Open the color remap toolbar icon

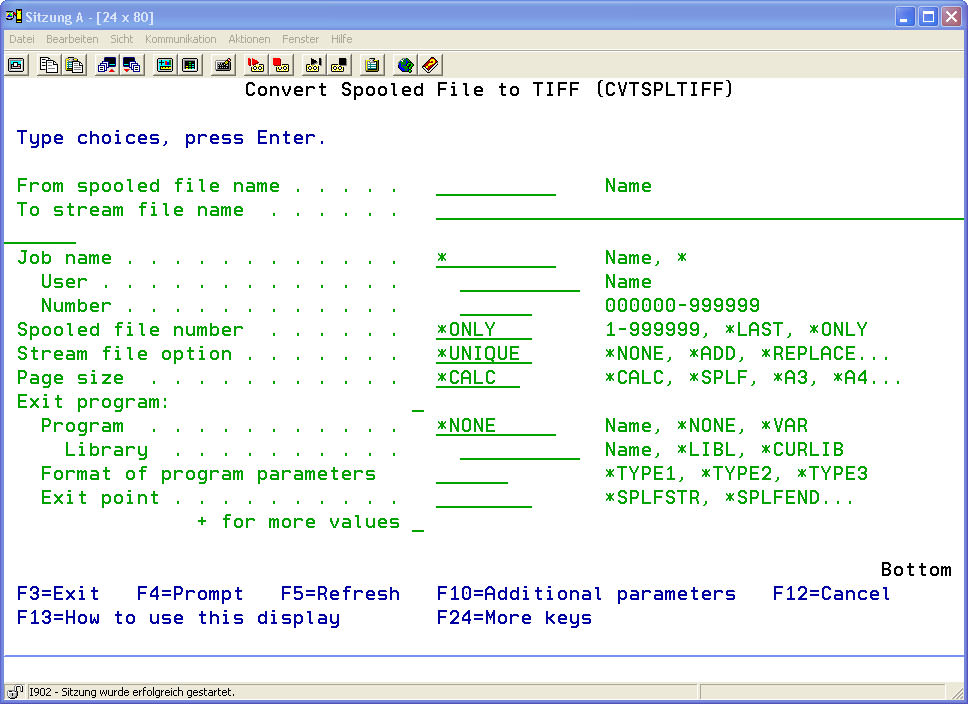pyautogui.click(x=165, y=65)
